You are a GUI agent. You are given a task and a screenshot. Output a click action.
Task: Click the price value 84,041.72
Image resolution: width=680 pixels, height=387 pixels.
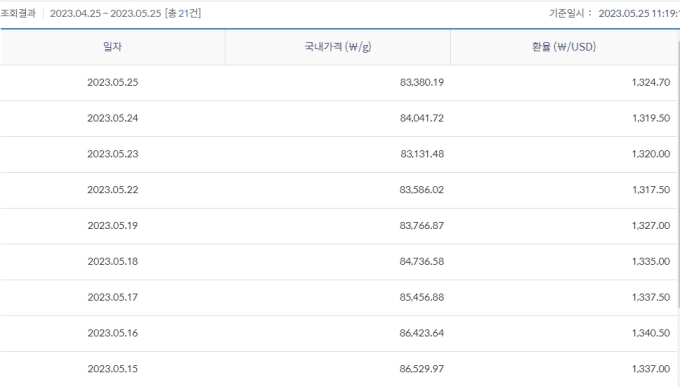[422, 118]
